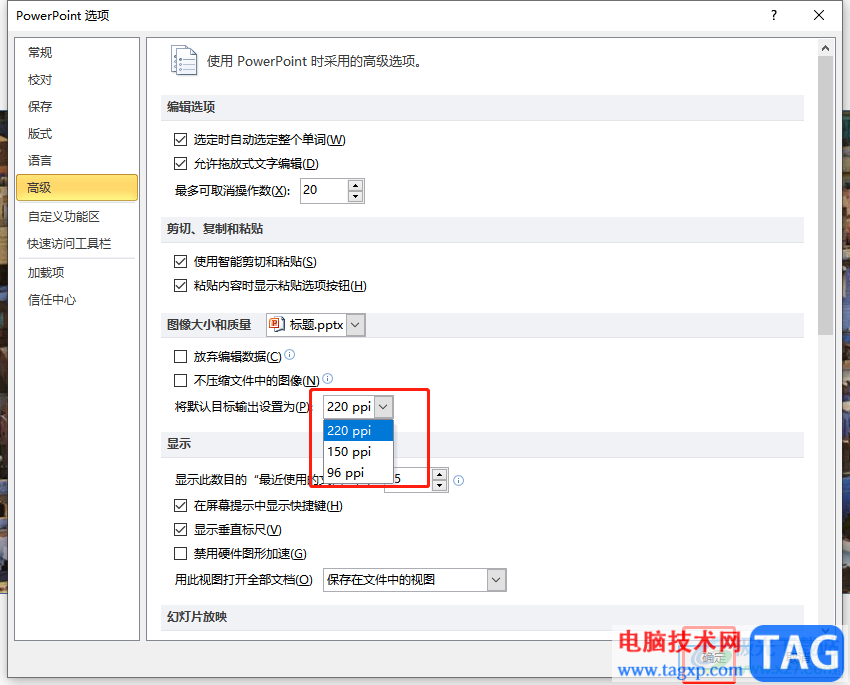Click info icon beside 不压缩文件中的图像
This screenshot has width=850, height=685.
327,378
